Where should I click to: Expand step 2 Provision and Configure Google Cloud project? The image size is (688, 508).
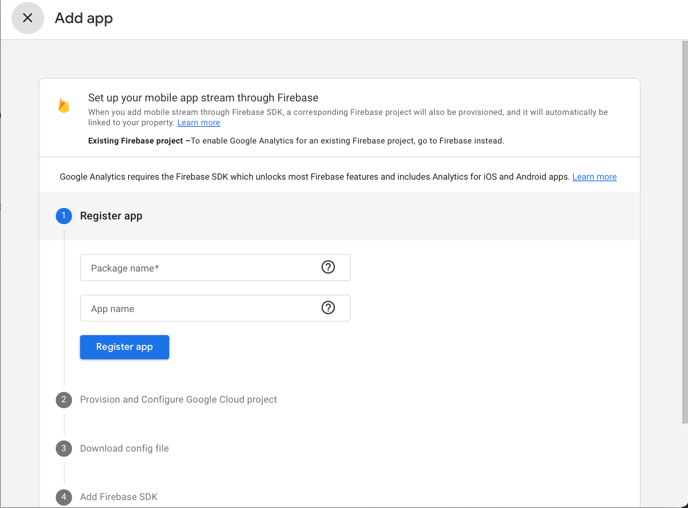point(178,400)
